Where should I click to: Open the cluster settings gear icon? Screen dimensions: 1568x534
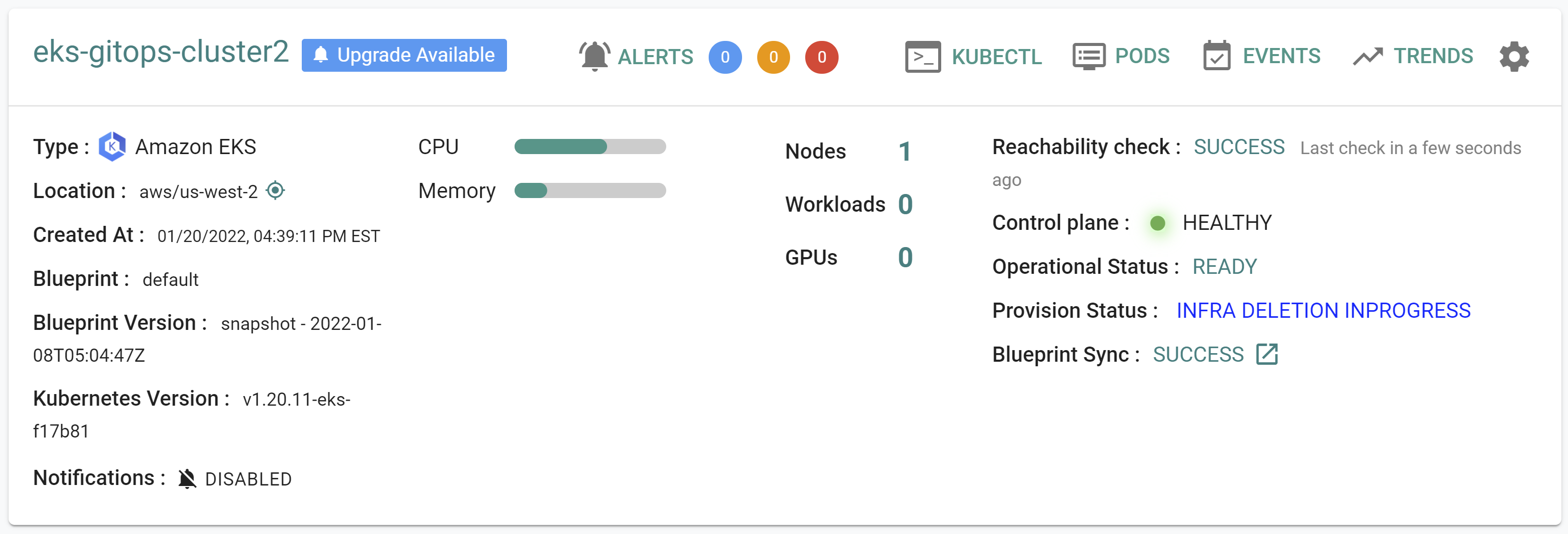(1514, 57)
